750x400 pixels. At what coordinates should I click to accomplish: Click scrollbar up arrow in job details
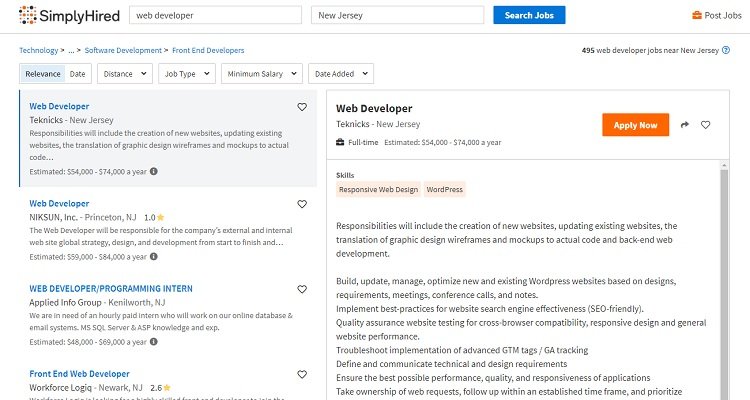tap(724, 165)
